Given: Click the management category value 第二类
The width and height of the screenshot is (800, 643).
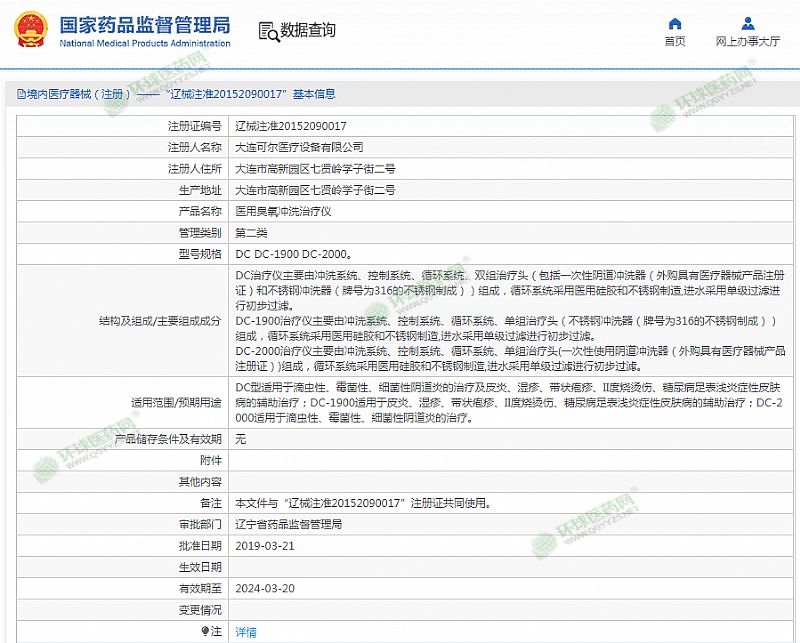Looking at the screenshot, I should pos(251,232).
